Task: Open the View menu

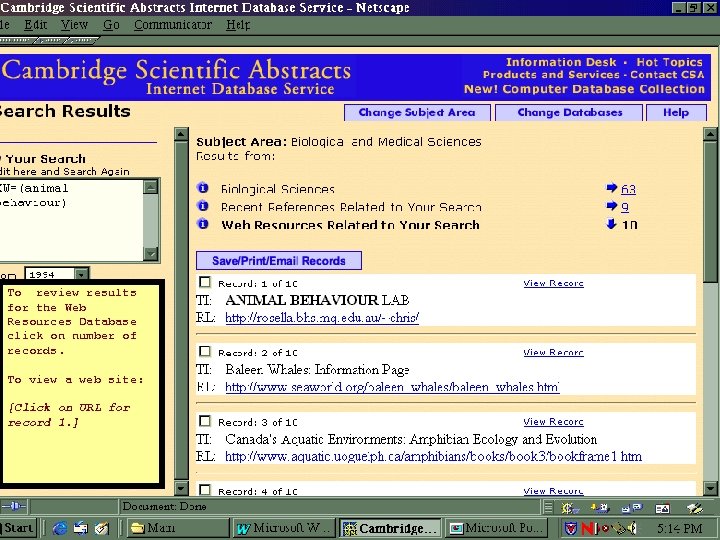Action: [74, 24]
